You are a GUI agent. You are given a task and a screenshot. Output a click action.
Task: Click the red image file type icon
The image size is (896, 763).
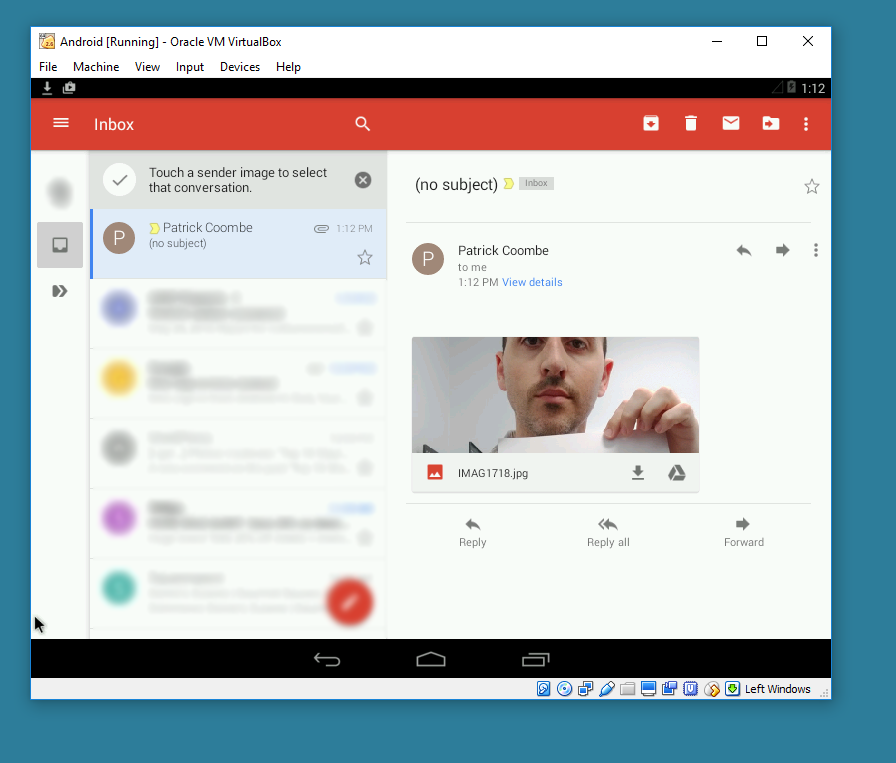coord(435,473)
